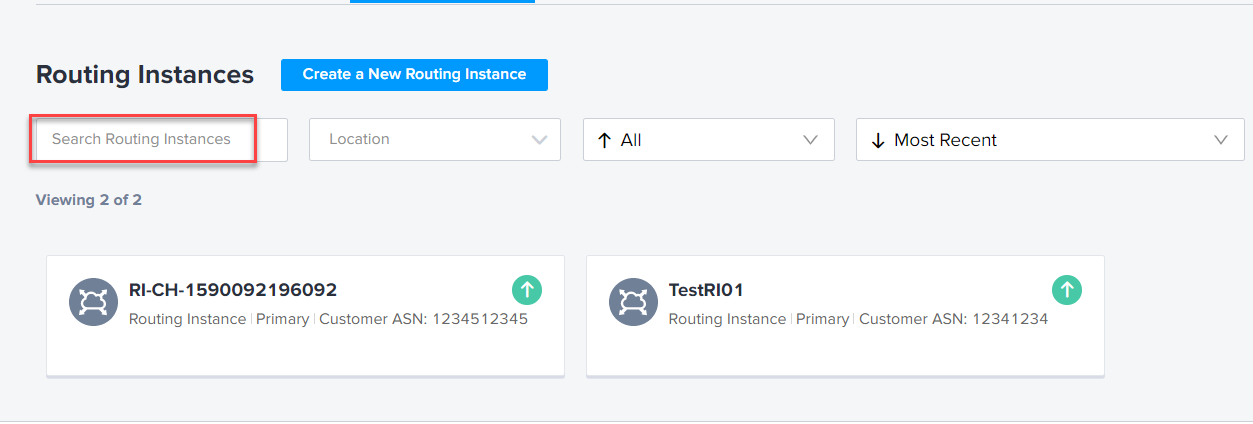Expand the Location dropdown chevron
The image size is (1253, 424).
[x=541, y=140]
